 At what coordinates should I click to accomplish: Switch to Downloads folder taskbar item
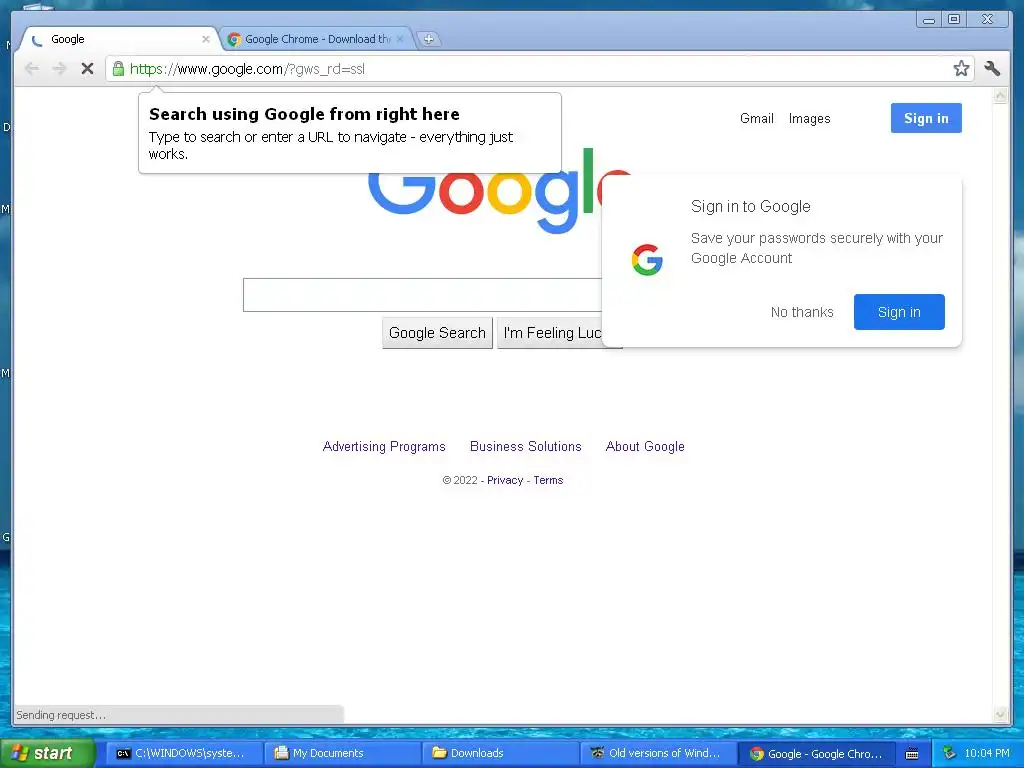pos(500,753)
